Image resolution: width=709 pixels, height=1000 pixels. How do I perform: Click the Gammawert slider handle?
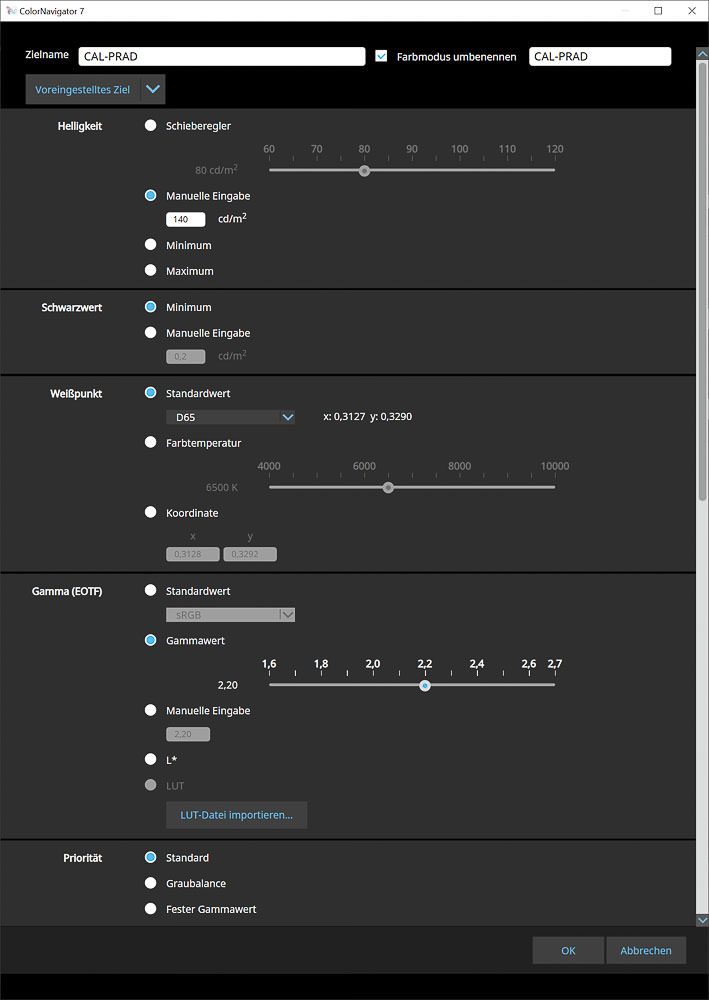click(425, 685)
